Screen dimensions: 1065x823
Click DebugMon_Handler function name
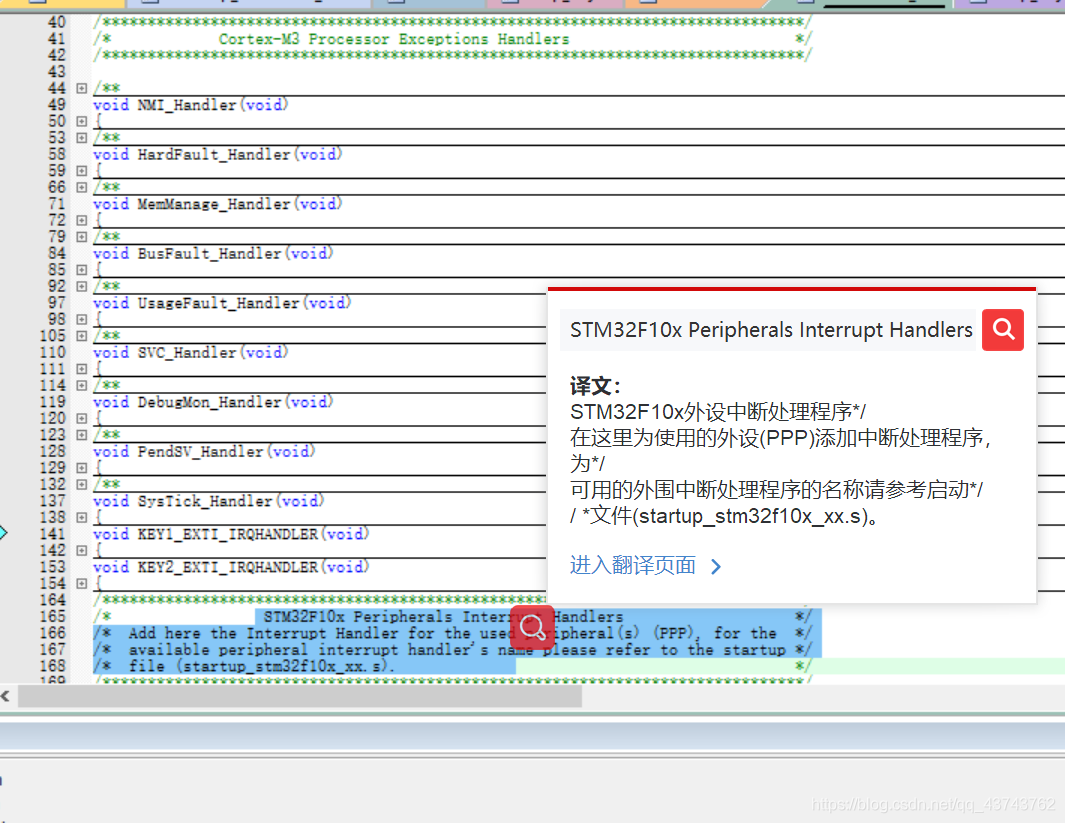(x=209, y=403)
